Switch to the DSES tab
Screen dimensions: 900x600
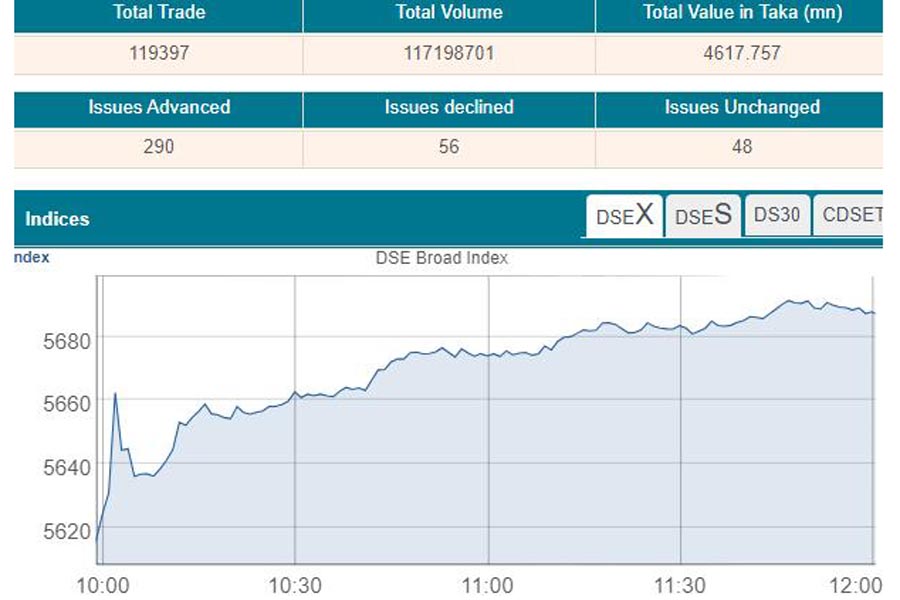click(703, 216)
